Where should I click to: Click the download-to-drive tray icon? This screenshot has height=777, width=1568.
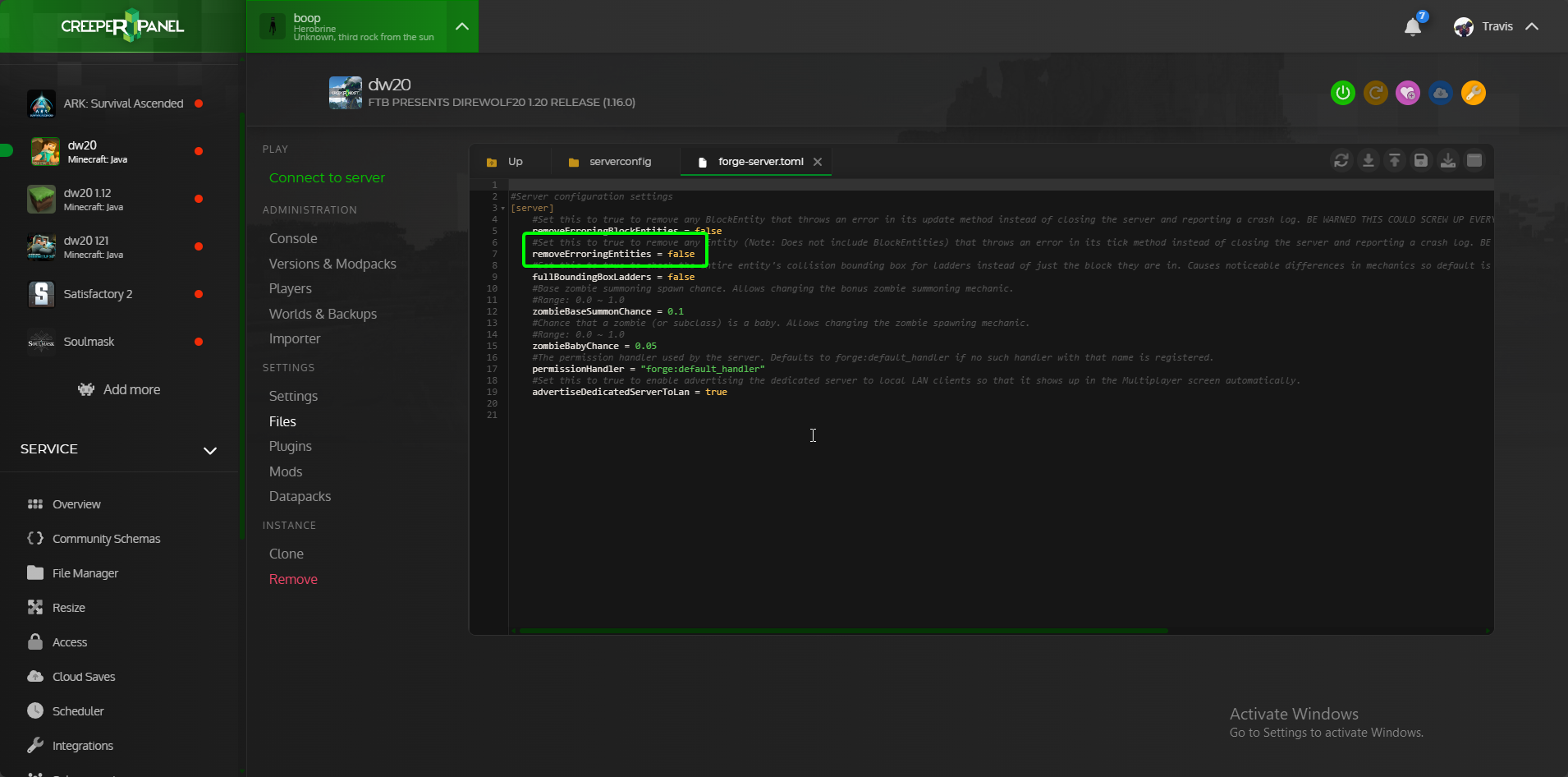1448,160
